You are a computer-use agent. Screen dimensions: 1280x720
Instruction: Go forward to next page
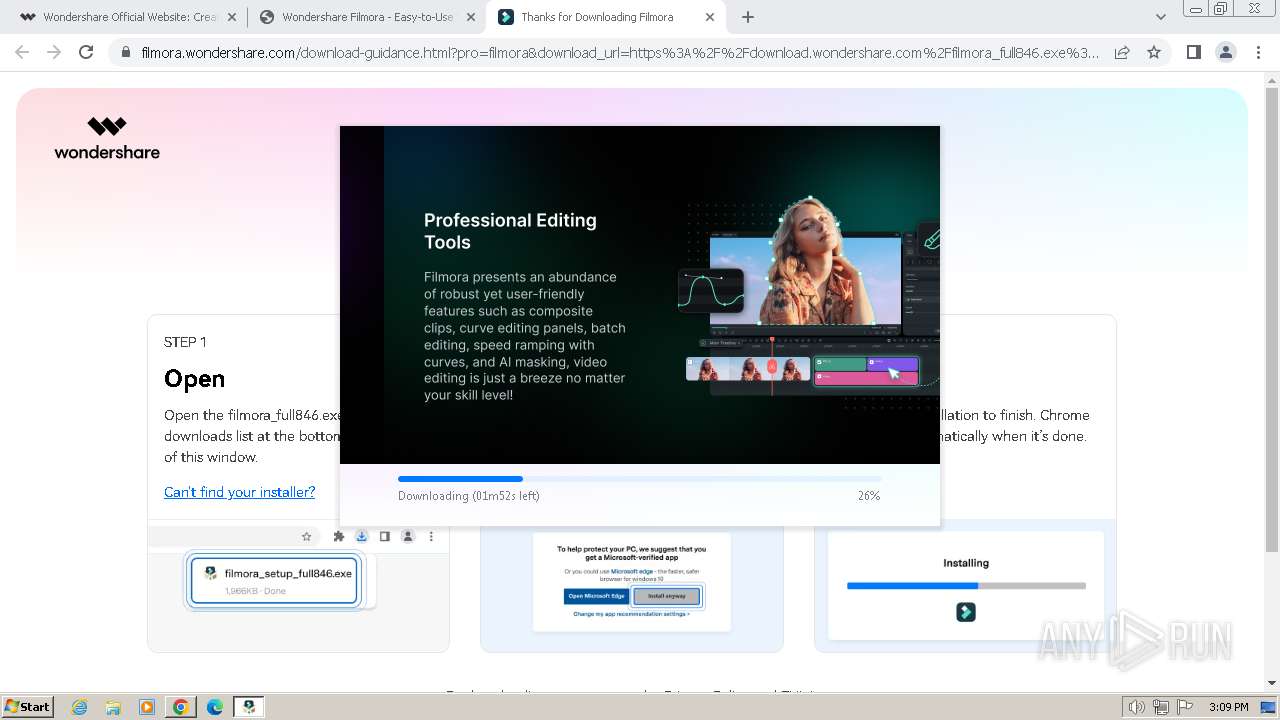tap(54, 52)
